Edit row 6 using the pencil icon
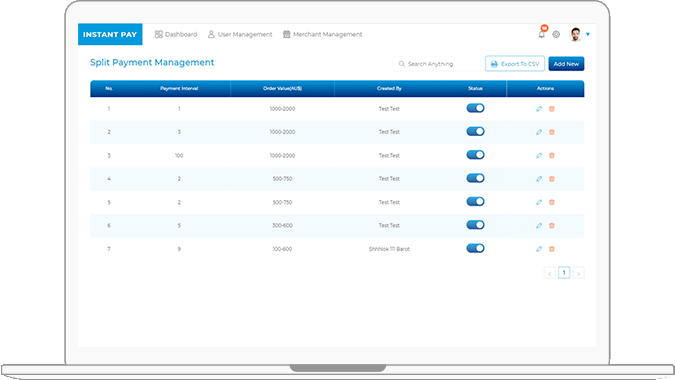This screenshot has width=675, height=380. [539, 226]
